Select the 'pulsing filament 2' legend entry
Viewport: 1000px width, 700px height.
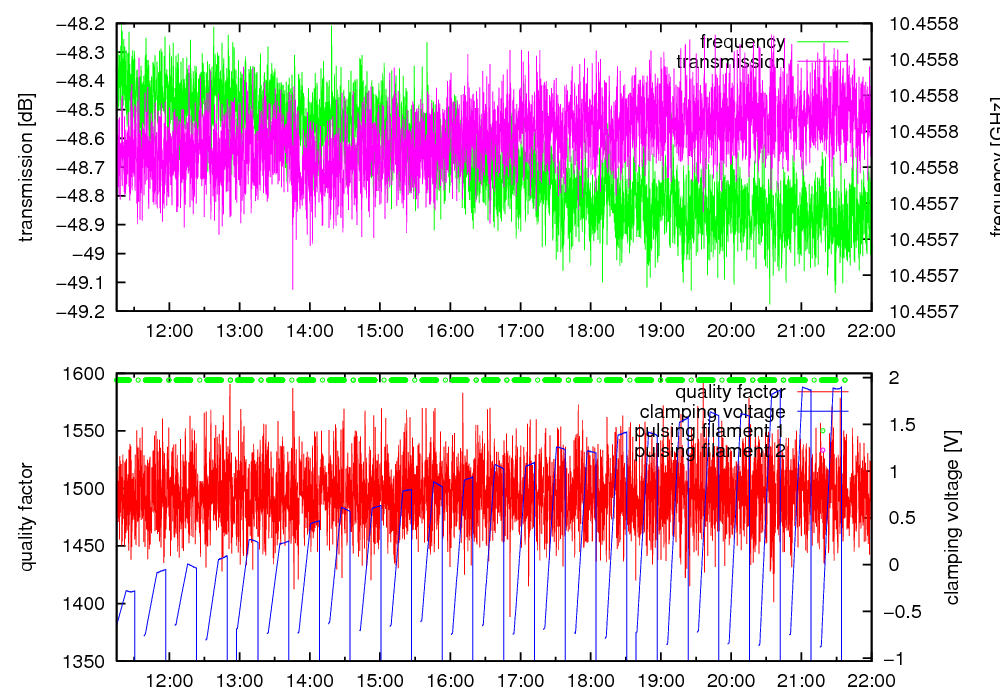click(709, 451)
